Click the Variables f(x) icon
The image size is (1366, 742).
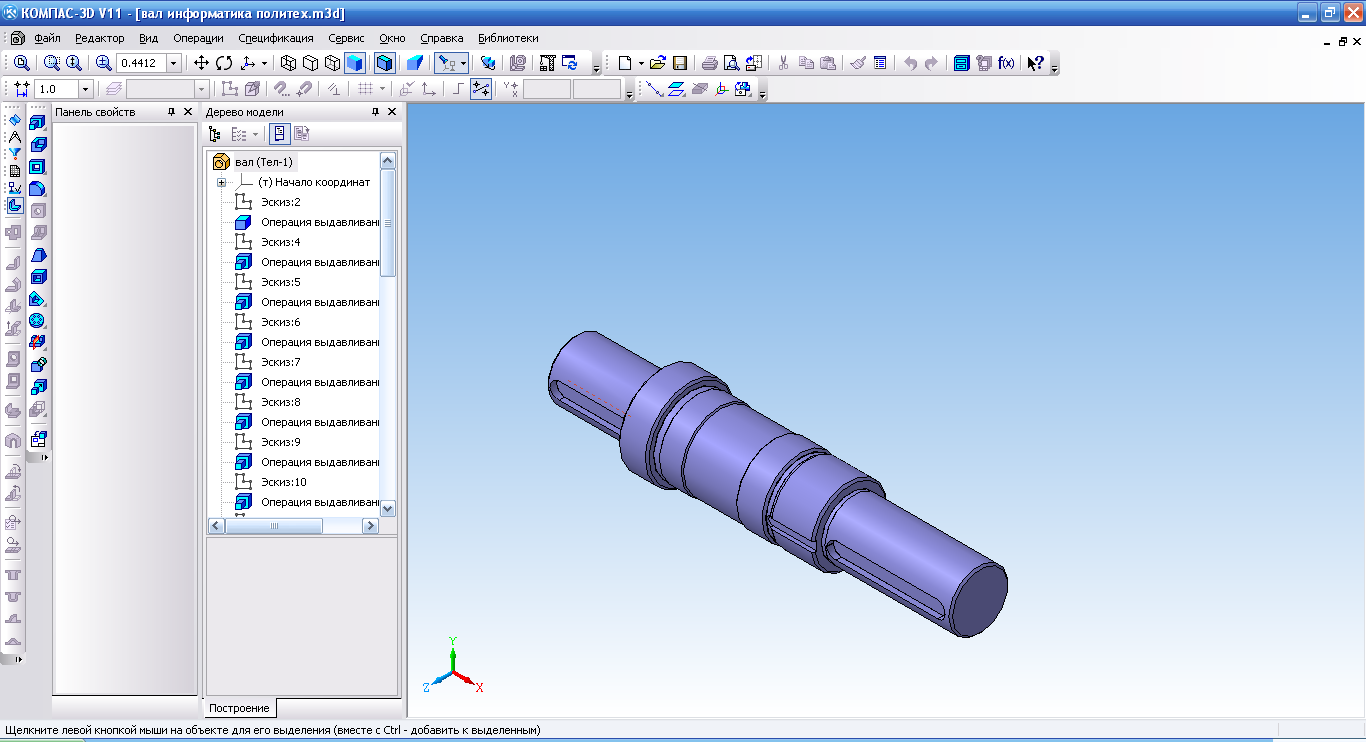[x=1006, y=63]
